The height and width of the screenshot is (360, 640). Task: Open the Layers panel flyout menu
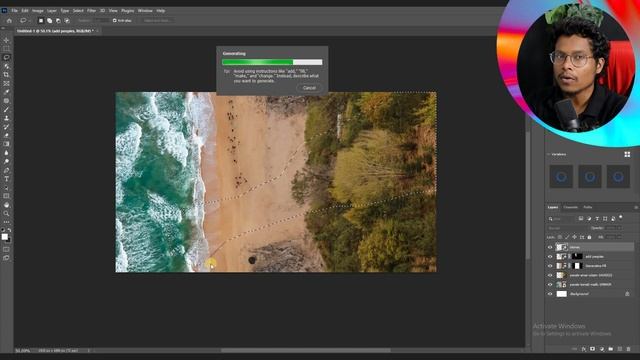pos(636,207)
